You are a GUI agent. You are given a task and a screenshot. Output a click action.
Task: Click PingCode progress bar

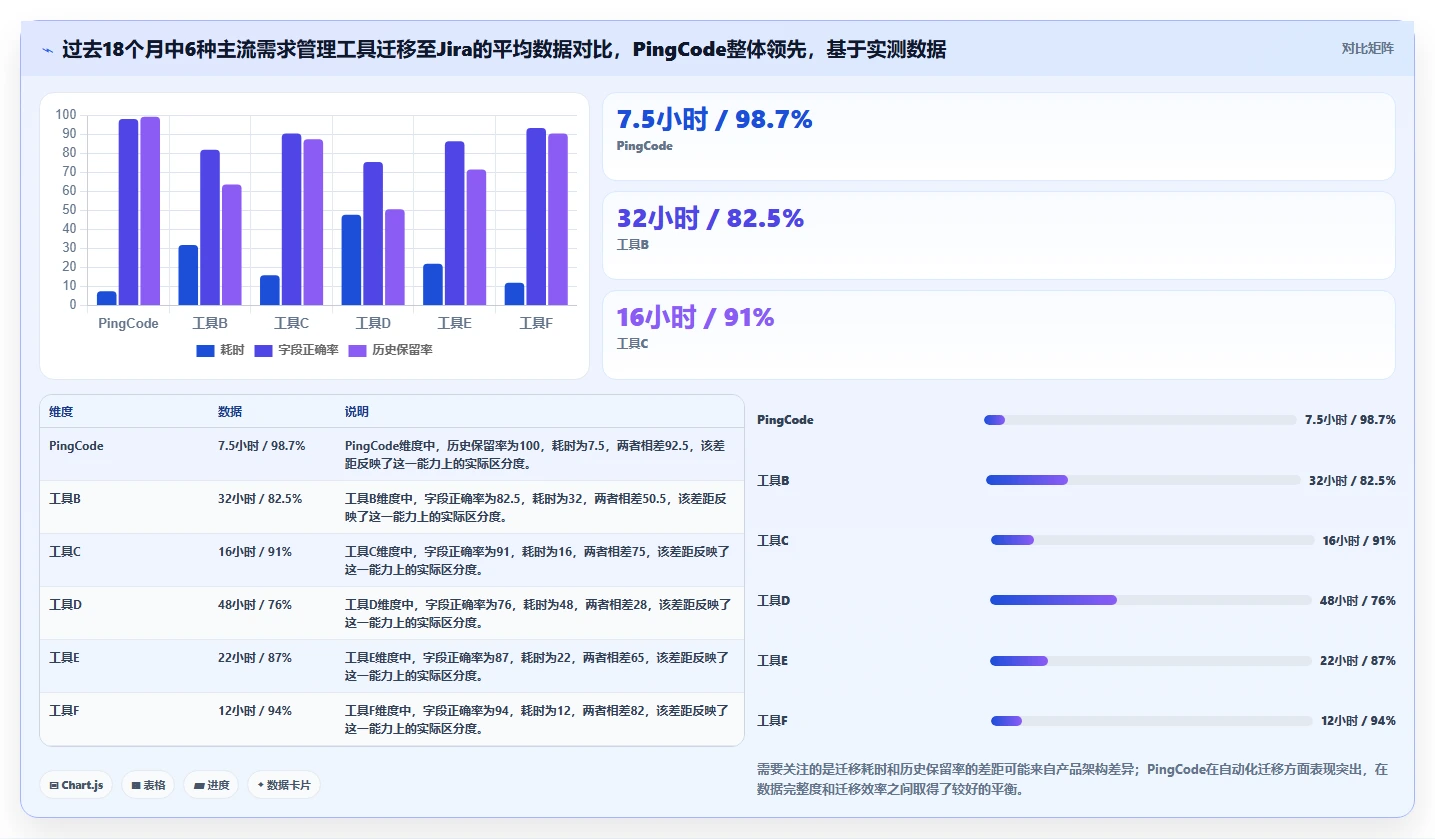[x=1140, y=420]
